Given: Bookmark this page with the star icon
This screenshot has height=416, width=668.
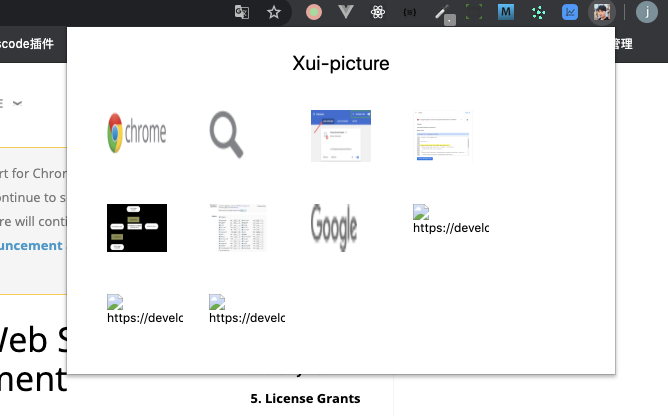Looking at the screenshot, I should 274,12.
